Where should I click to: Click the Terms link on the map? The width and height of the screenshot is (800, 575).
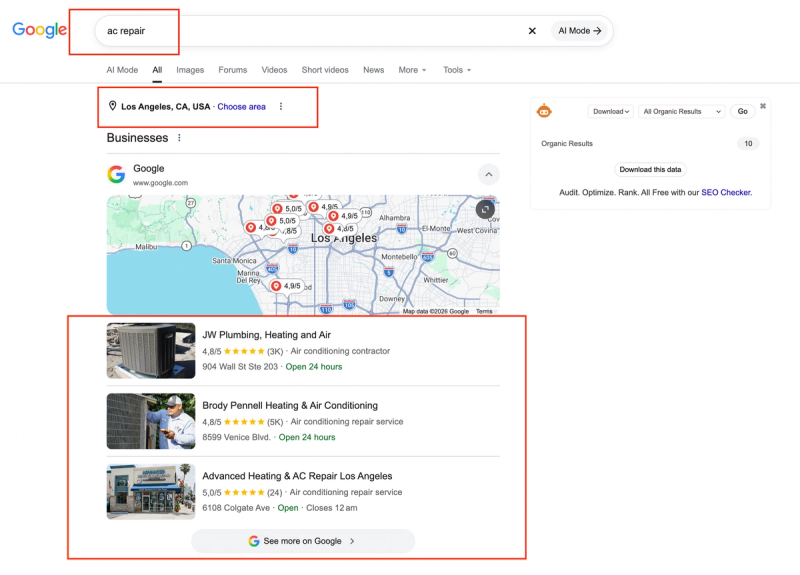(484, 311)
